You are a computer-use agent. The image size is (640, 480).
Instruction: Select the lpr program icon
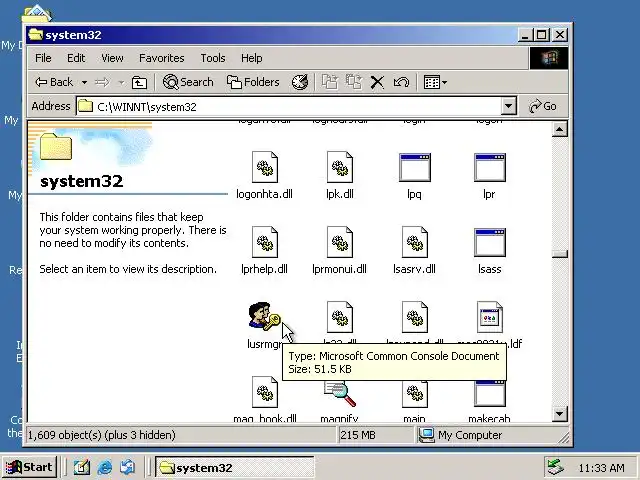490,167
